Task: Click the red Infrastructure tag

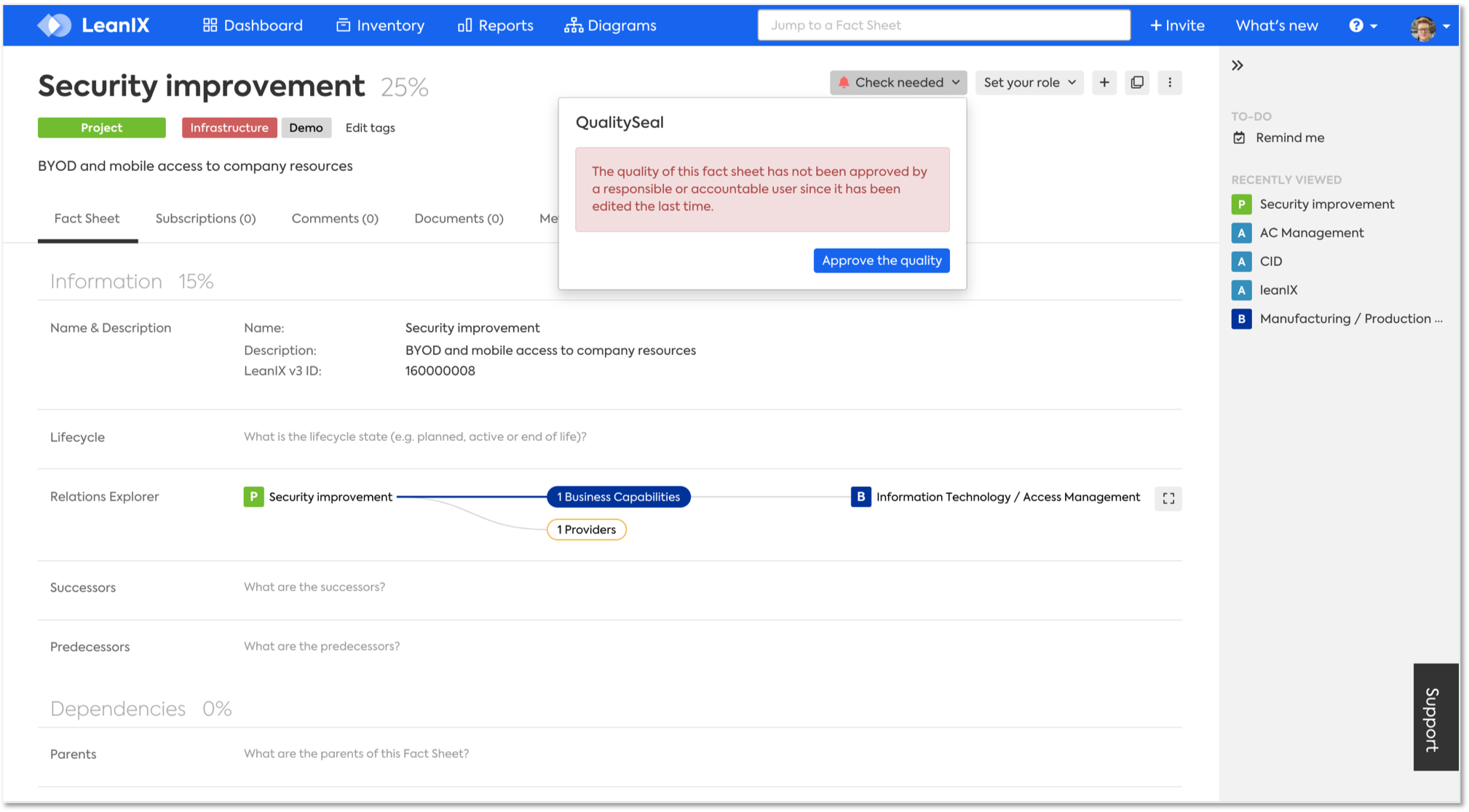Action: pyautogui.click(x=229, y=128)
